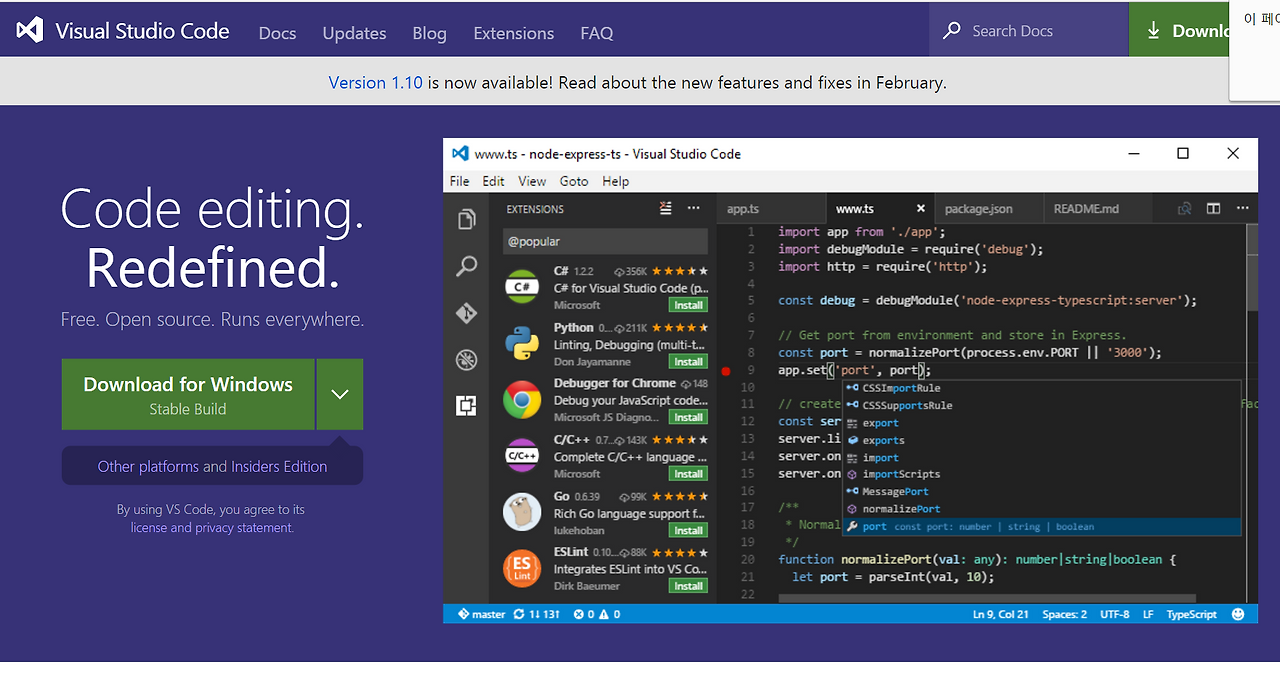Open the View menu
Image resolution: width=1280 pixels, height=675 pixels.
[532, 181]
